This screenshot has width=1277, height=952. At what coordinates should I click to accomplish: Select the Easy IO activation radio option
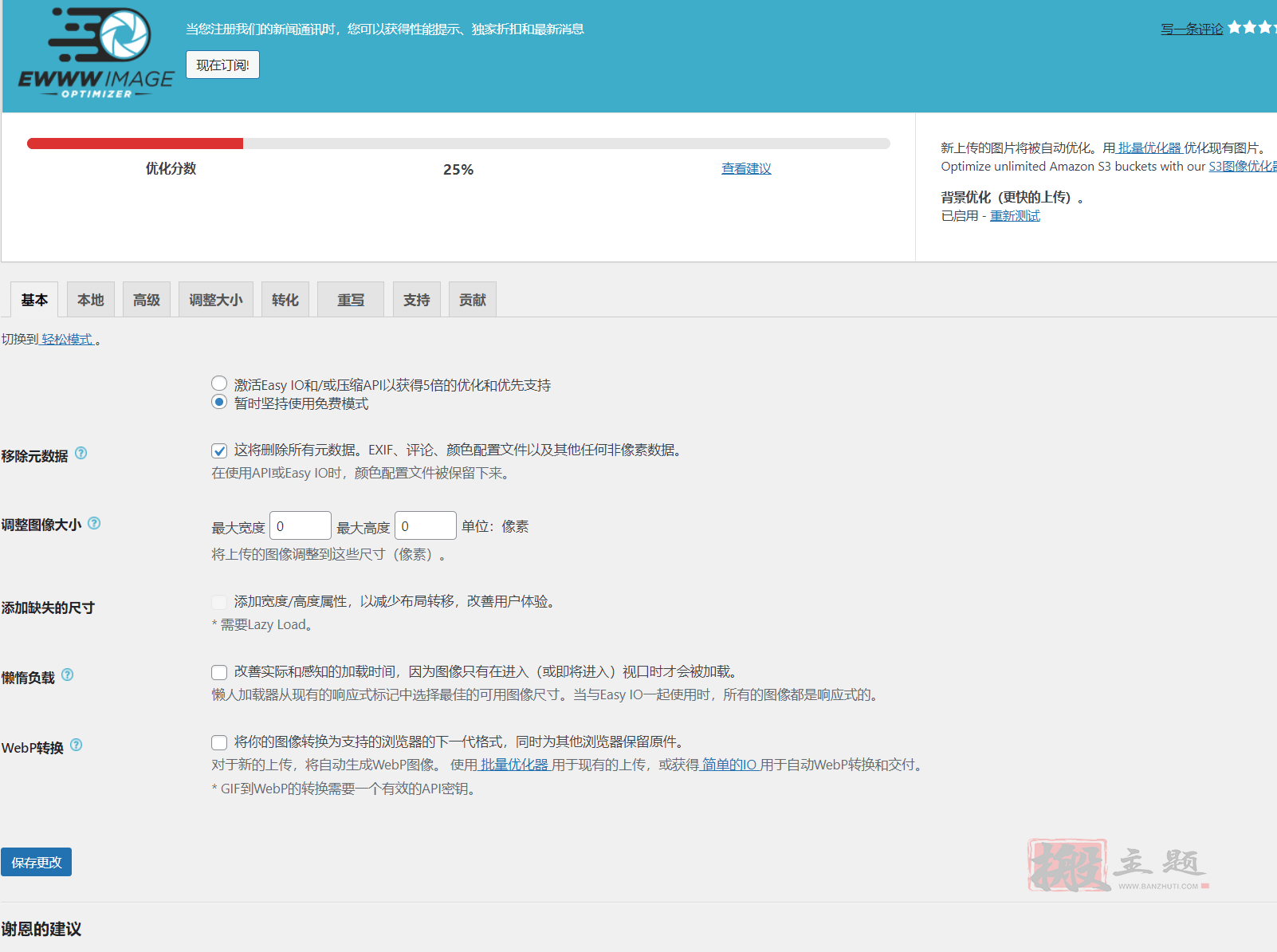tap(219, 384)
